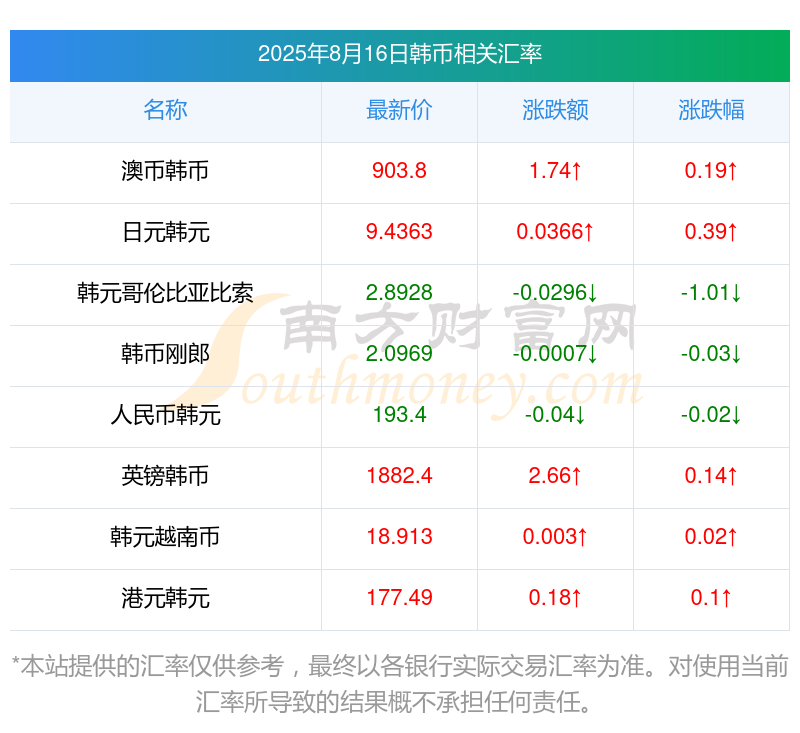Image resolution: width=800 pixels, height=733 pixels.
Task: Select the 韩币刚郎 row name
Action: (165, 354)
